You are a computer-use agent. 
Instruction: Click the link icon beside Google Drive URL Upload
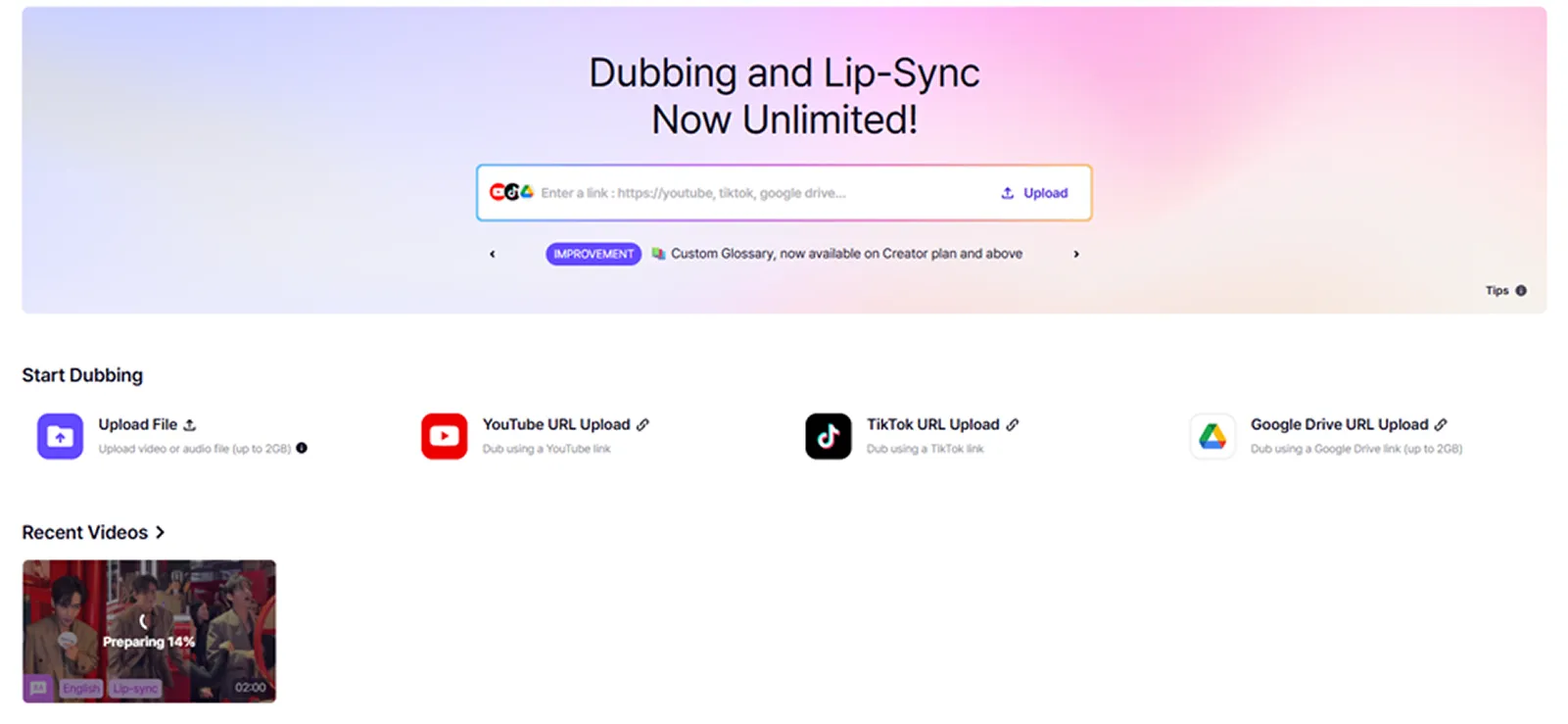click(x=1441, y=425)
